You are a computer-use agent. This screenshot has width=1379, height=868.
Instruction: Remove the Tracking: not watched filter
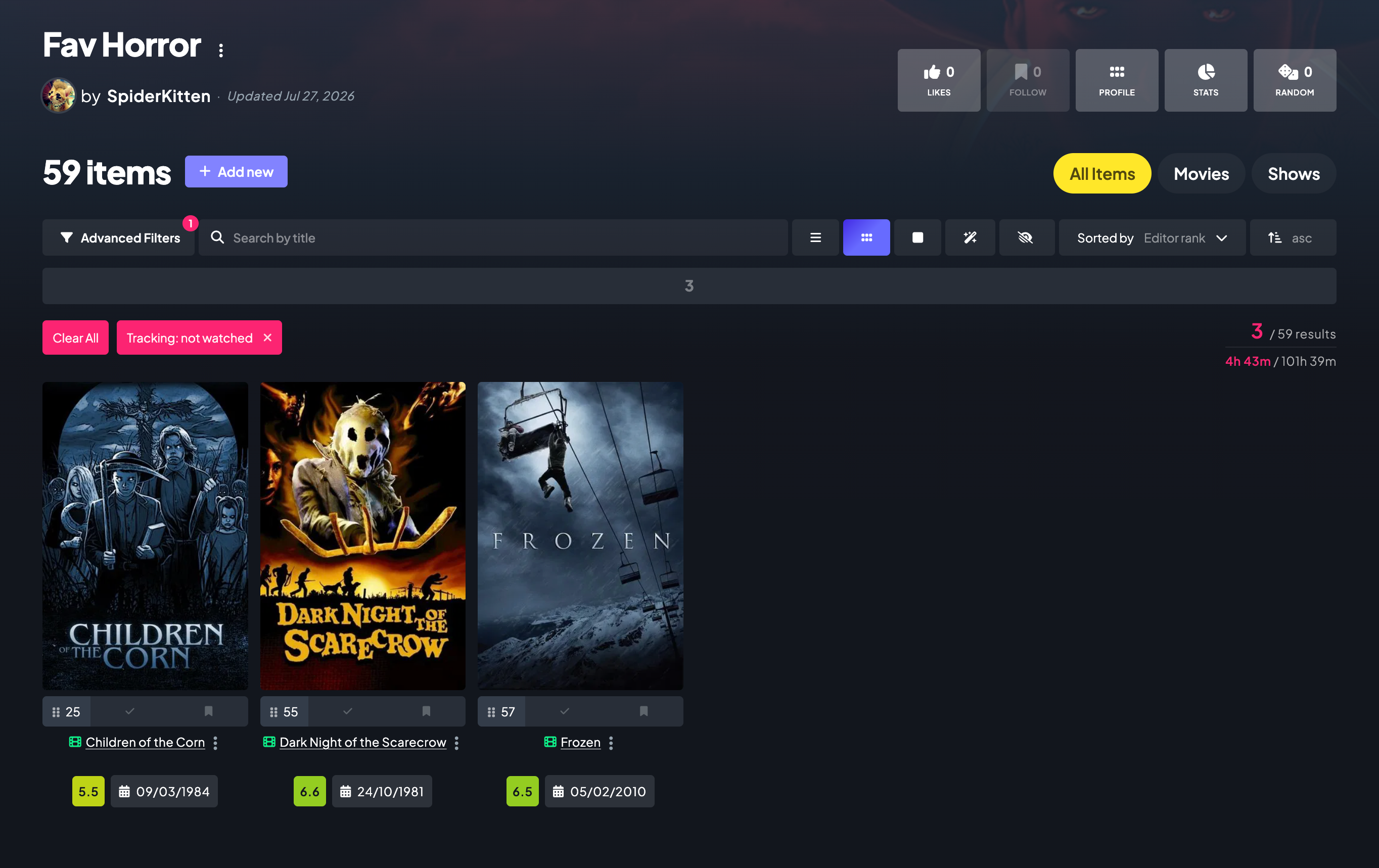(x=267, y=338)
